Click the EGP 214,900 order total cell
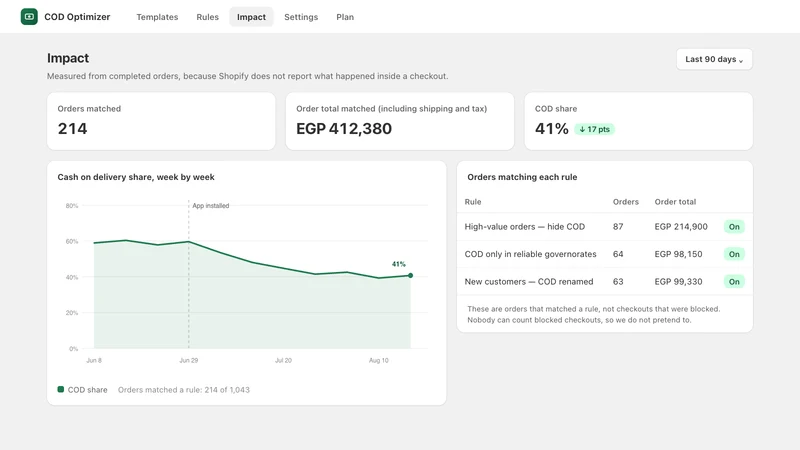The width and height of the screenshot is (800, 450). (x=681, y=227)
